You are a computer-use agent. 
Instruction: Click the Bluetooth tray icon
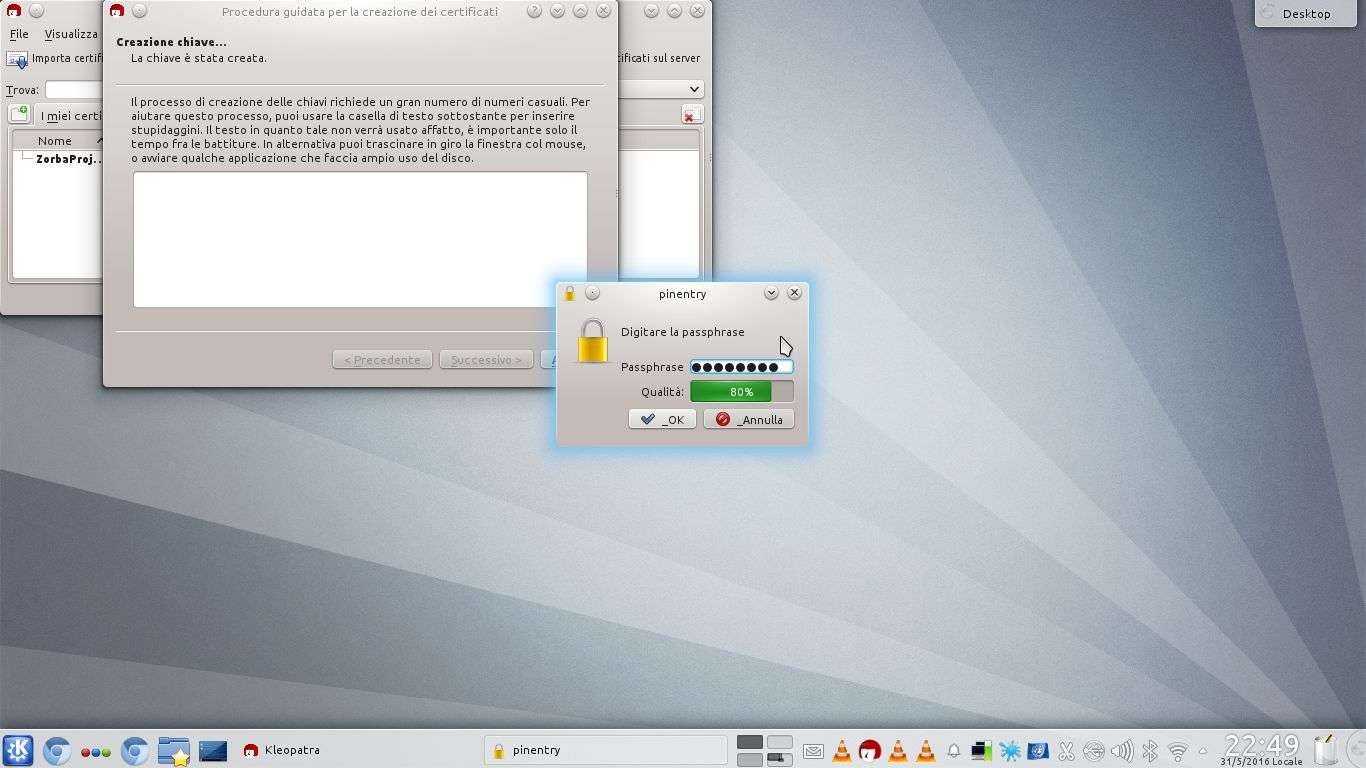click(x=1150, y=750)
